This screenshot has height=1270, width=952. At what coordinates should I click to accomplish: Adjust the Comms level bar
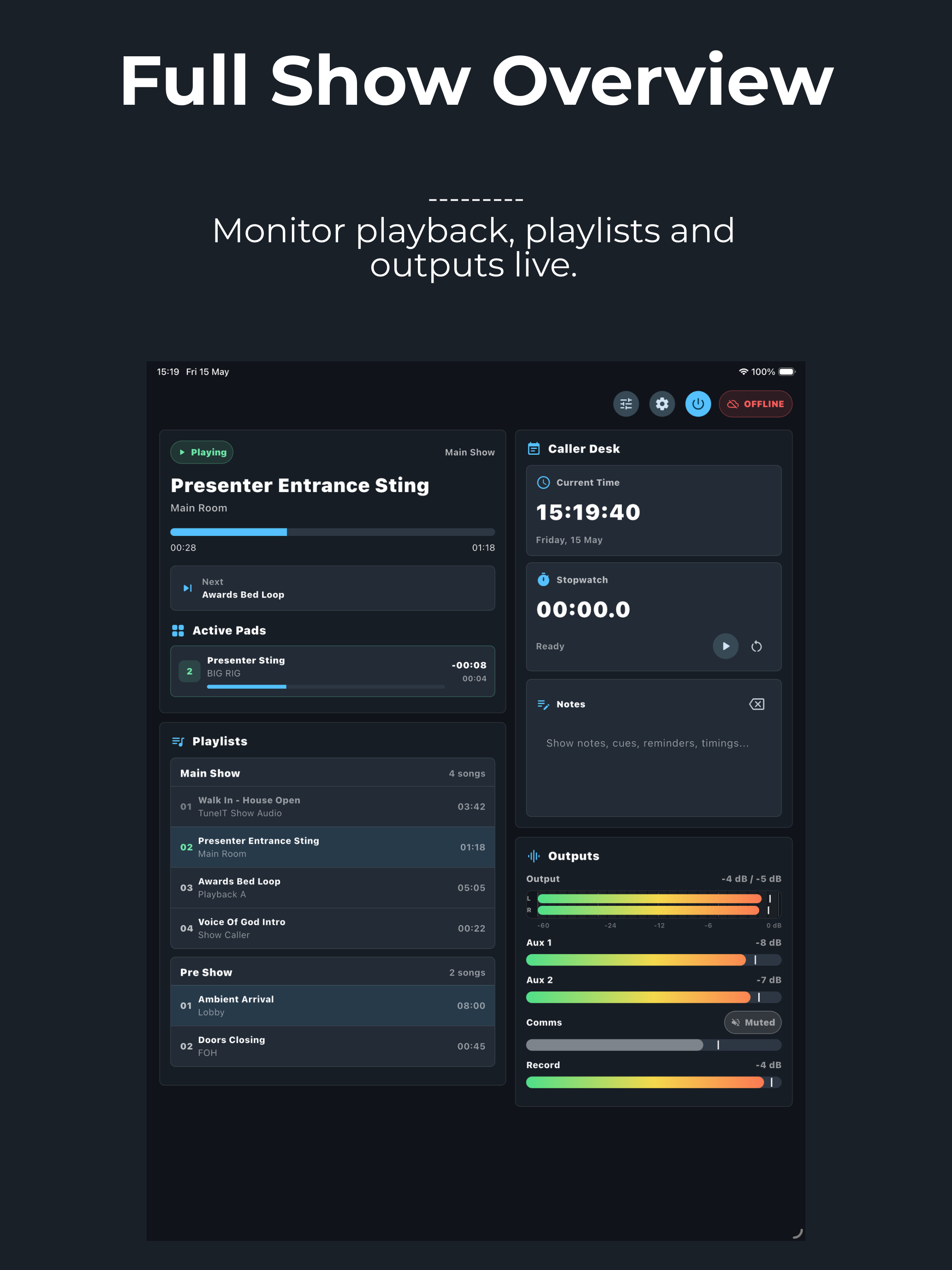(654, 1045)
